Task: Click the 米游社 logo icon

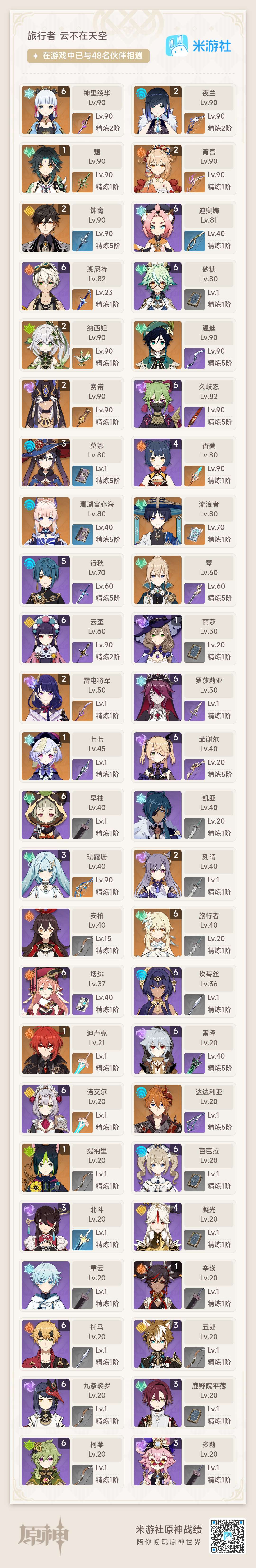Action: pos(178,46)
